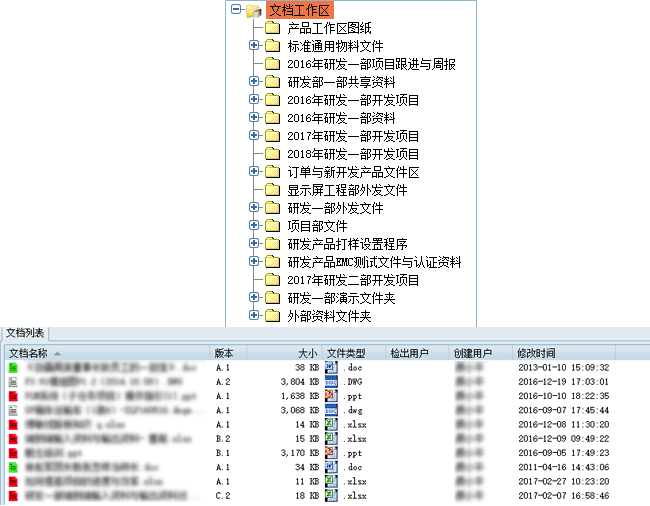This screenshot has width=650, height=506.
Task: Click the red status icon on the 3,170 KB row
Action: coord(13,453)
